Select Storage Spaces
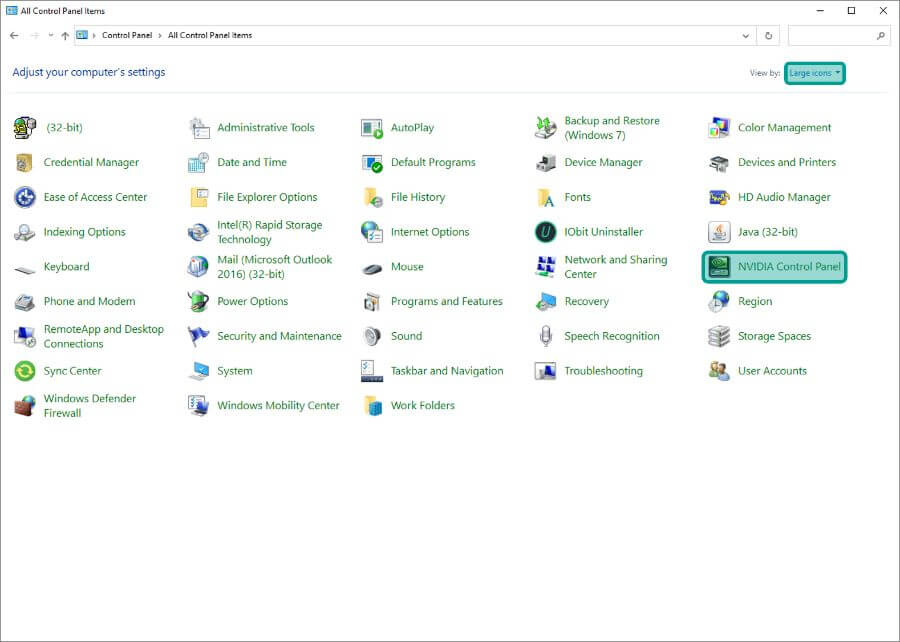The height and width of the screenshot is (642, 900). (x=774, y=336)
